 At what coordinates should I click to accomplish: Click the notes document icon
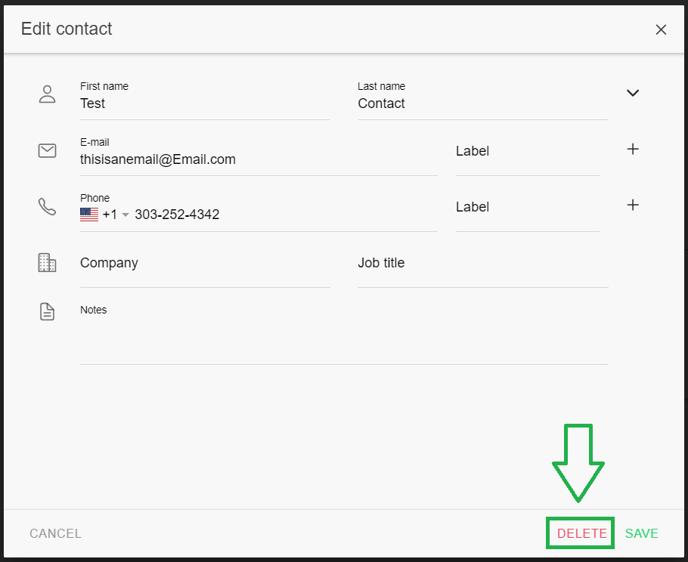(x=47, y=312)
